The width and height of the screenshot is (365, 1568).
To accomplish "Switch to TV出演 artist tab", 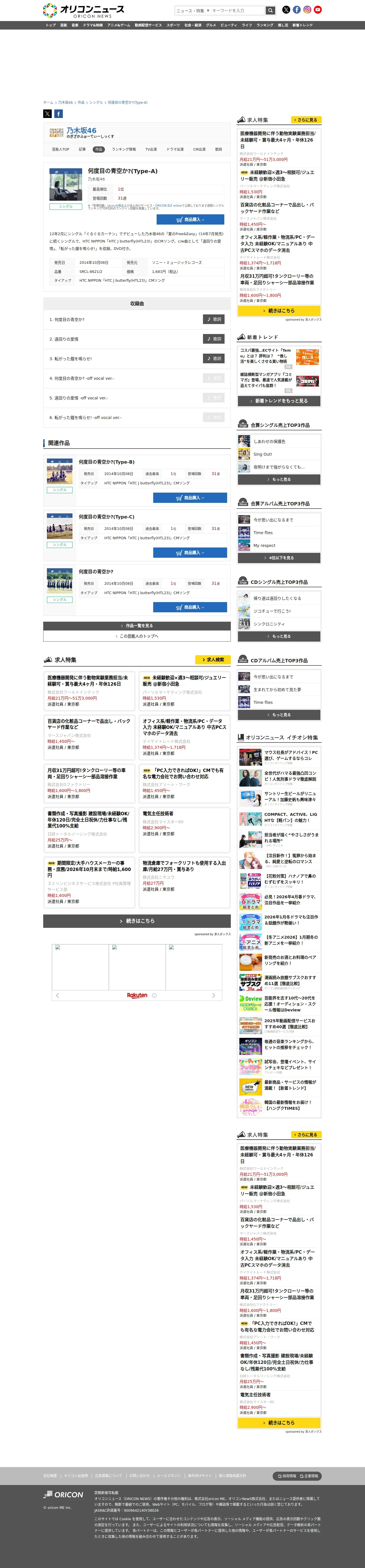I will click(151, 149).
